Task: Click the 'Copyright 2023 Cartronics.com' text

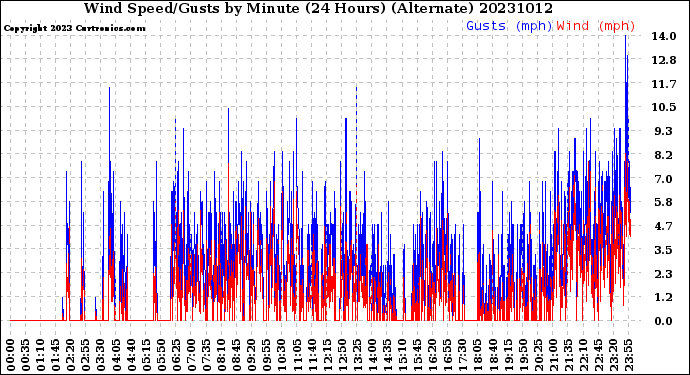Action: 74,28
